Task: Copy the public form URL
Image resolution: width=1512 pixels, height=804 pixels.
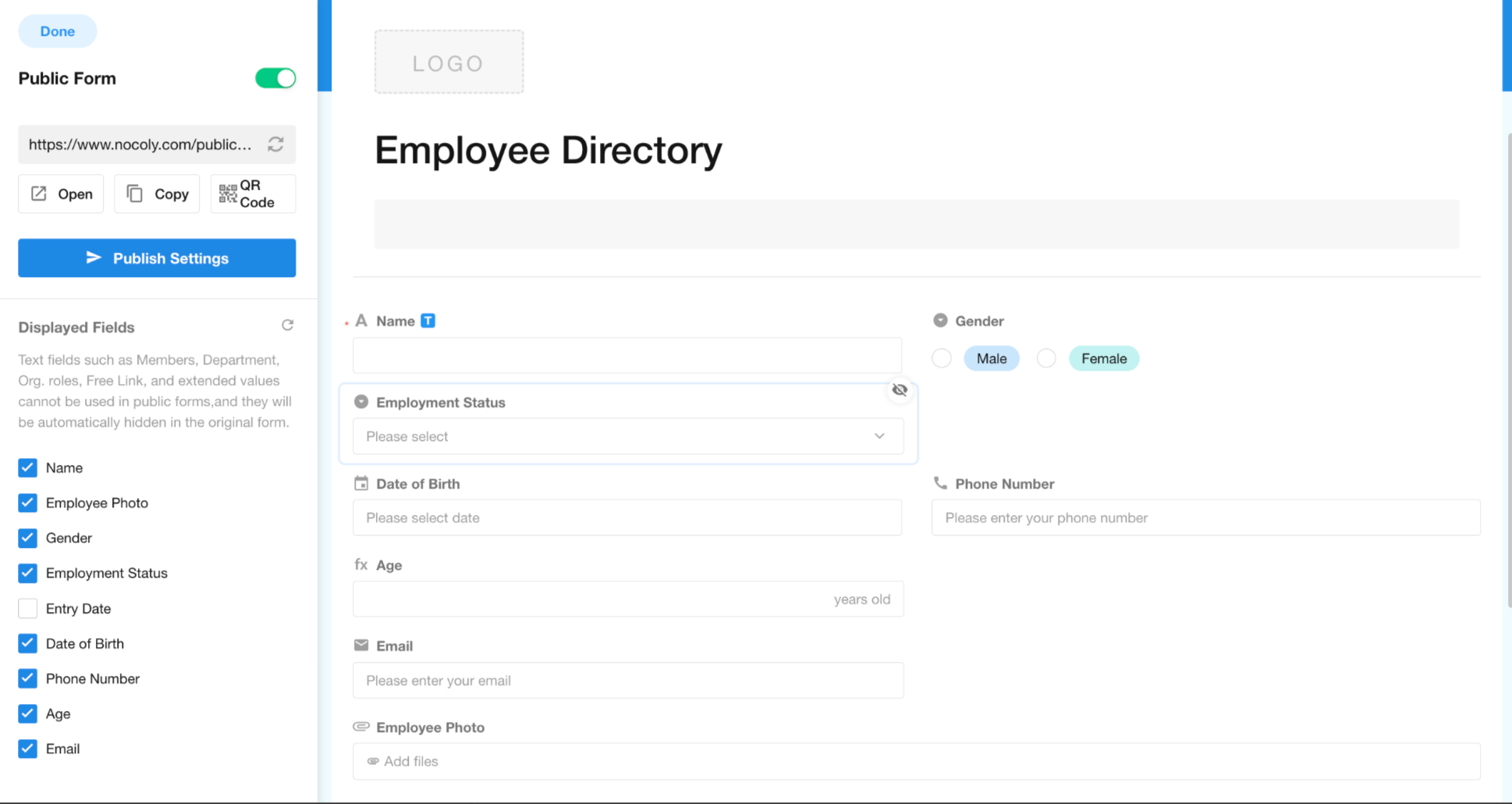Action: 157,194
